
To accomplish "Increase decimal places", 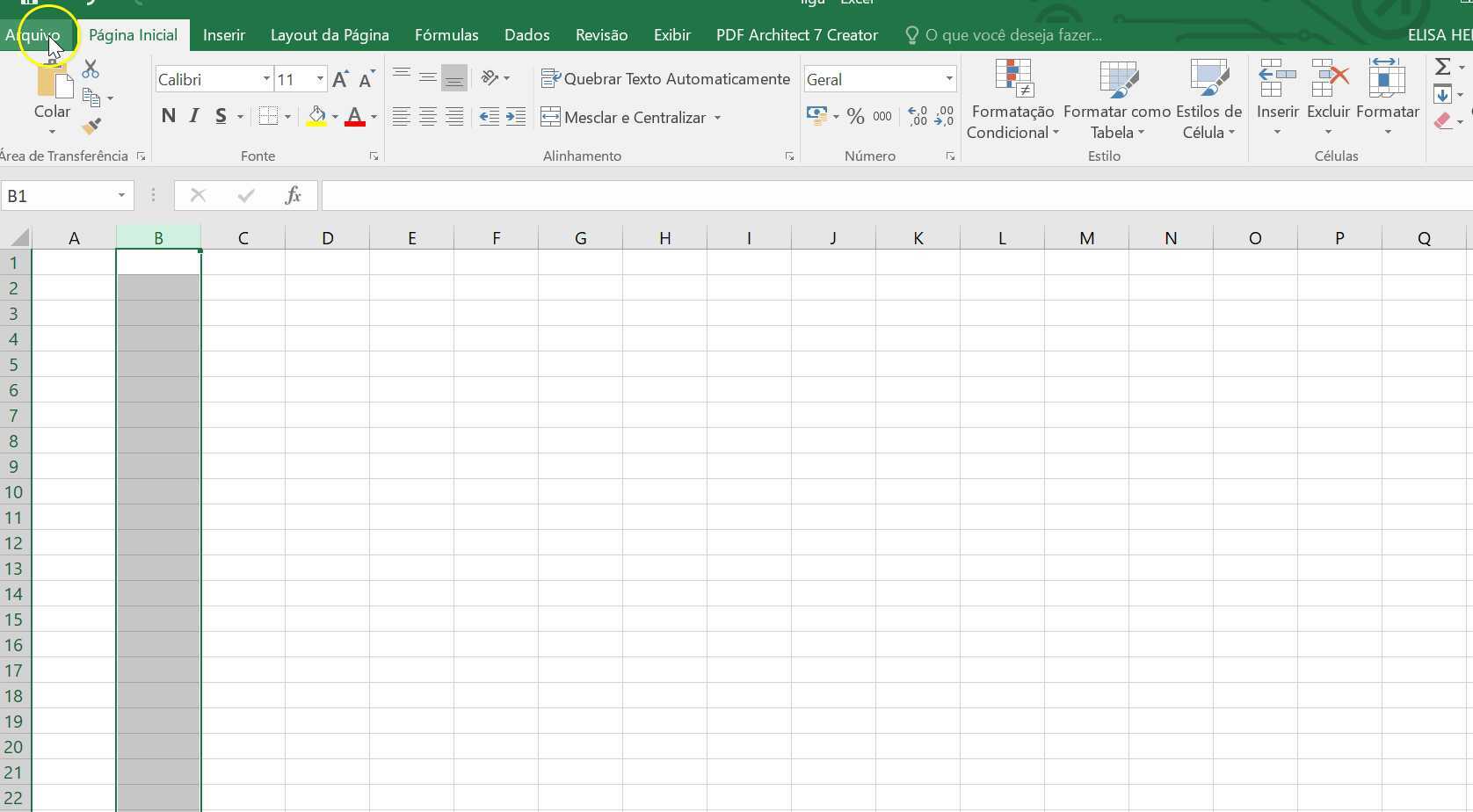I will point(917,115).
